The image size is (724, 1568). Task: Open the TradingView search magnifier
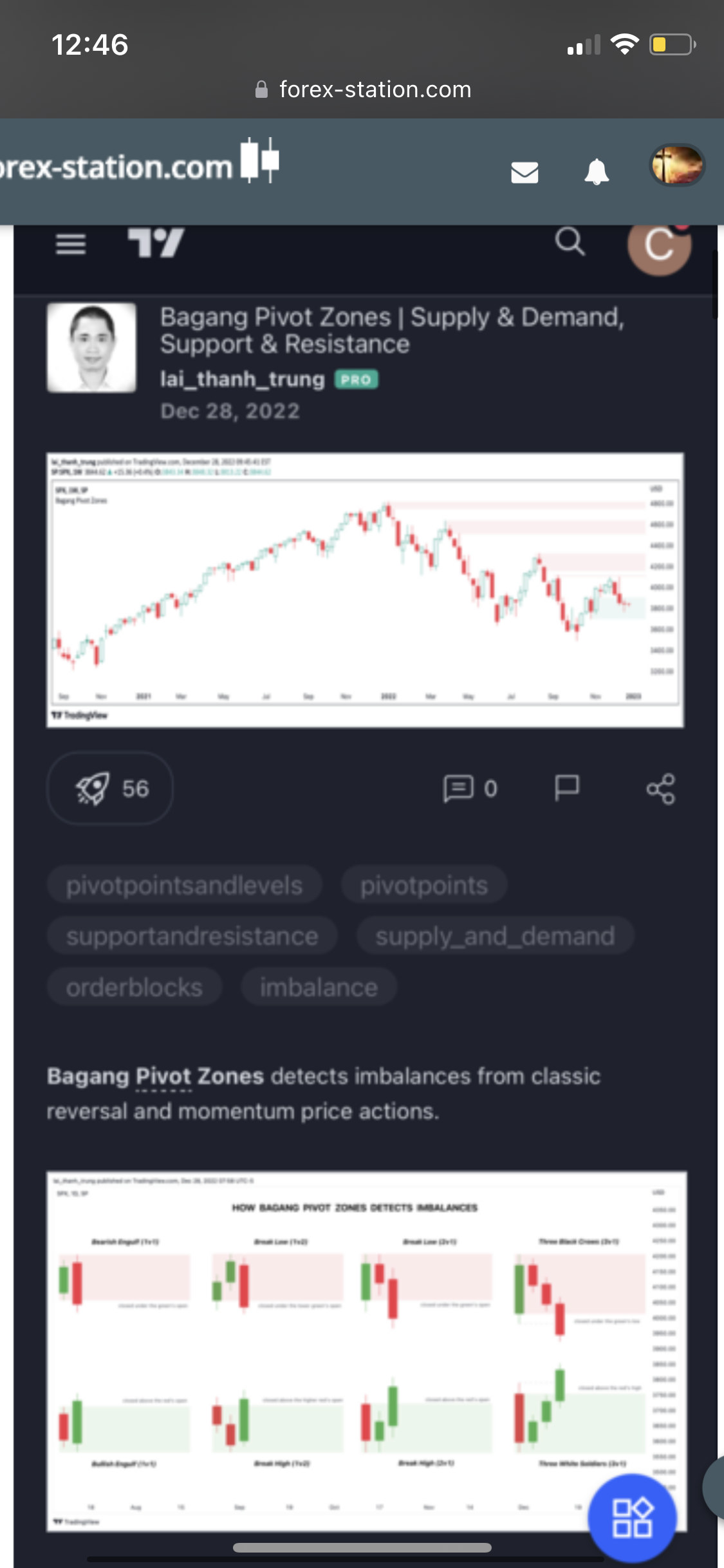570,242
